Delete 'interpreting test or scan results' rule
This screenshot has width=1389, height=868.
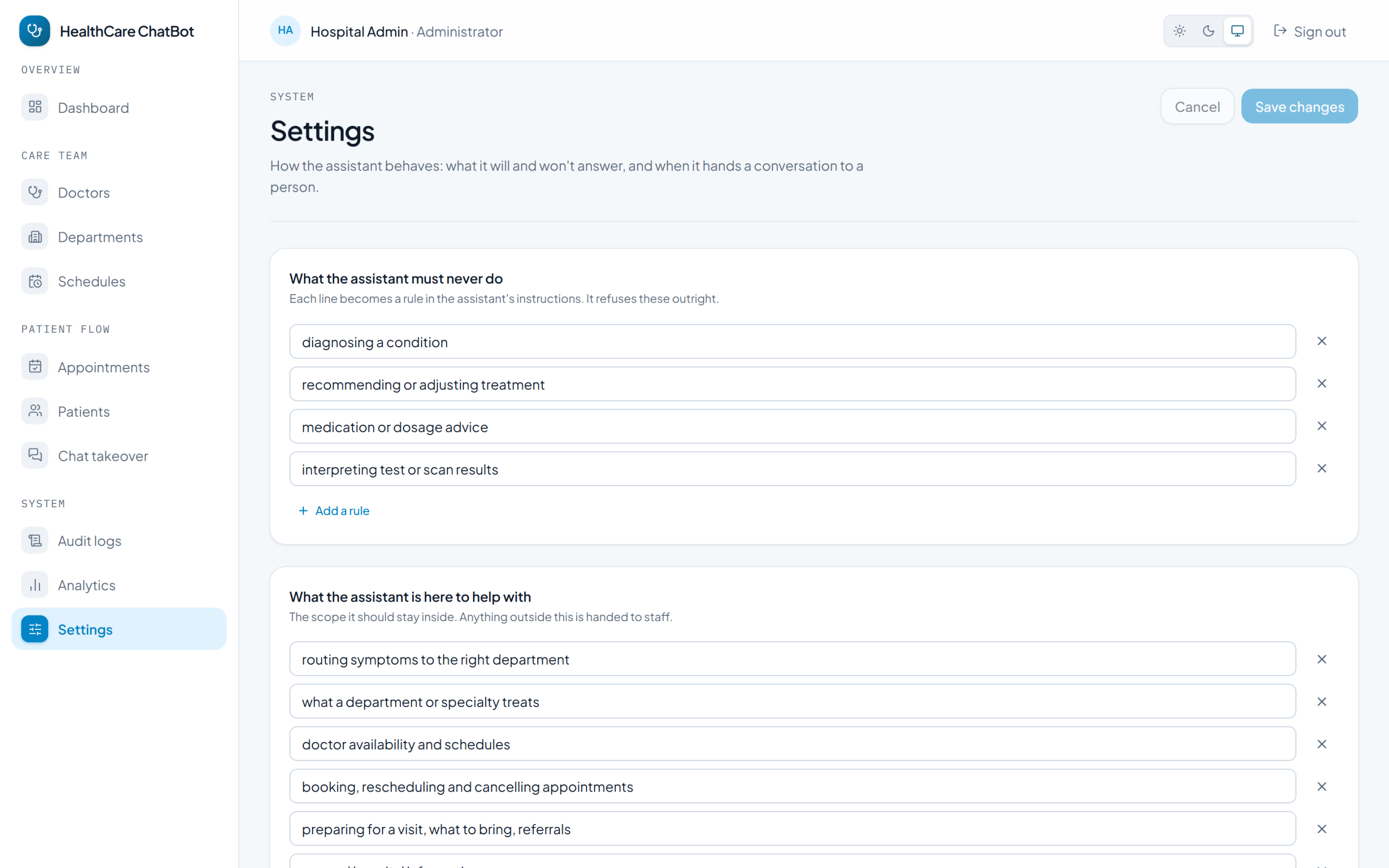click(1322, 468)
